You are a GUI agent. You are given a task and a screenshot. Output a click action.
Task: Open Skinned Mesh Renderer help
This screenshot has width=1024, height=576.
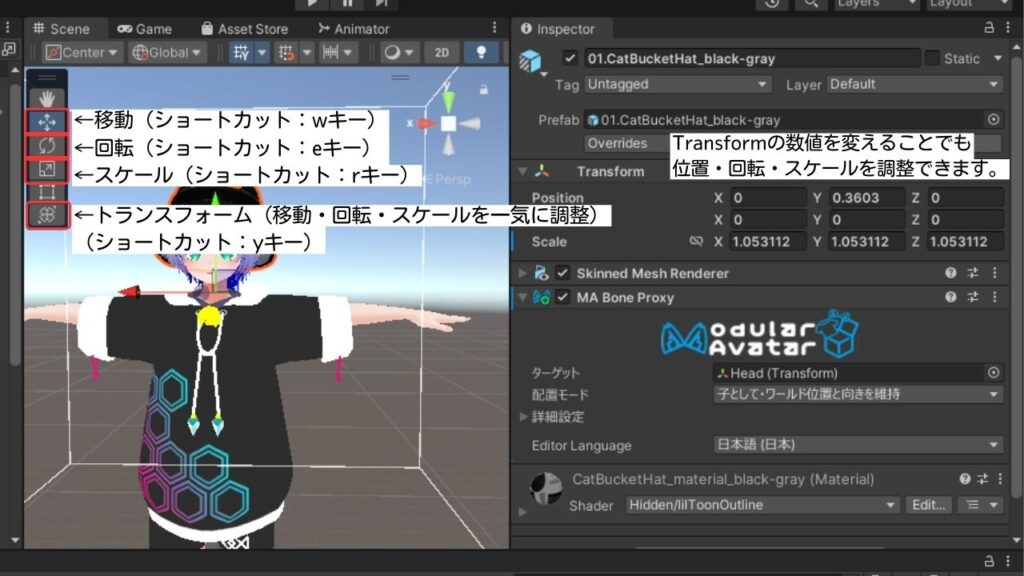click(x=951, y=273)
